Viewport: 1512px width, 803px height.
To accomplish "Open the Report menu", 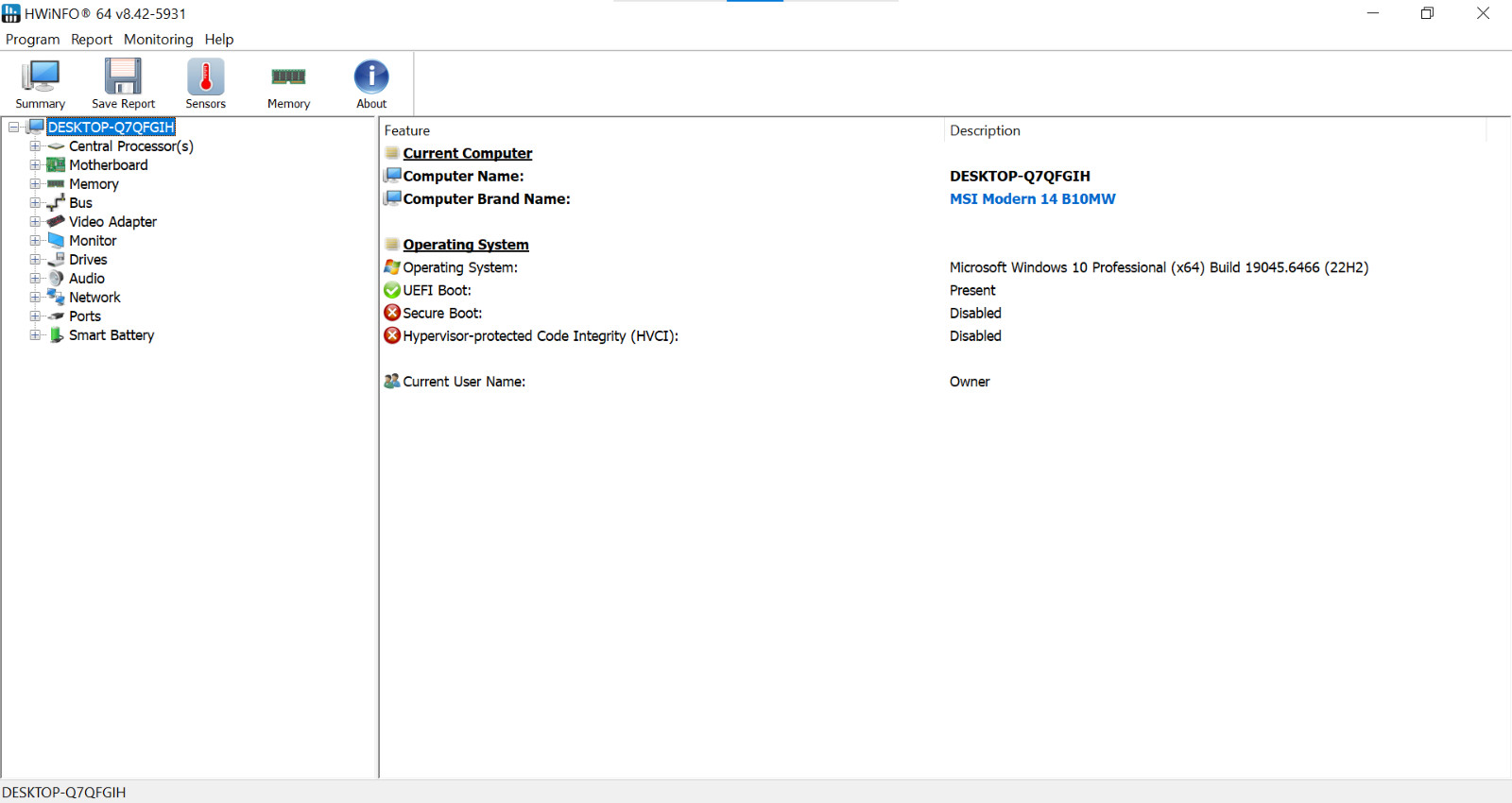I will (x=92, y=40).
